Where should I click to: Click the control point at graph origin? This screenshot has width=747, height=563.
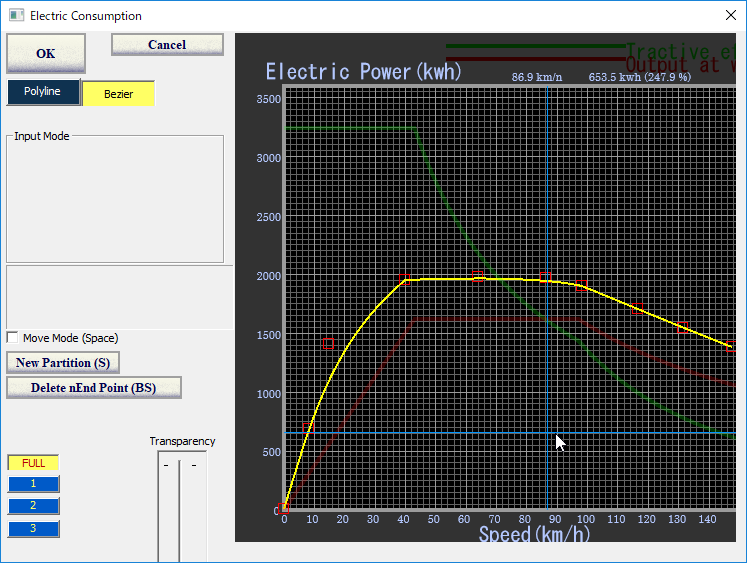(283, 508)
